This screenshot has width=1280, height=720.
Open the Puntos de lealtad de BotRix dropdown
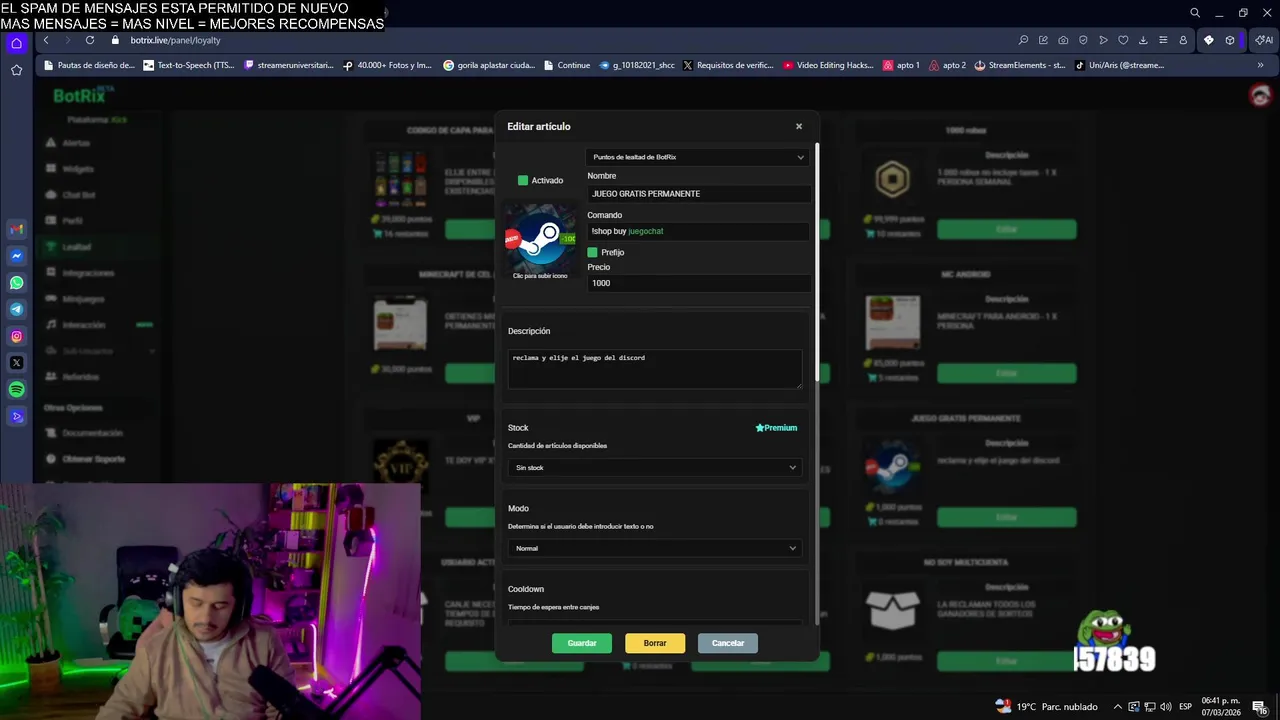697,157
